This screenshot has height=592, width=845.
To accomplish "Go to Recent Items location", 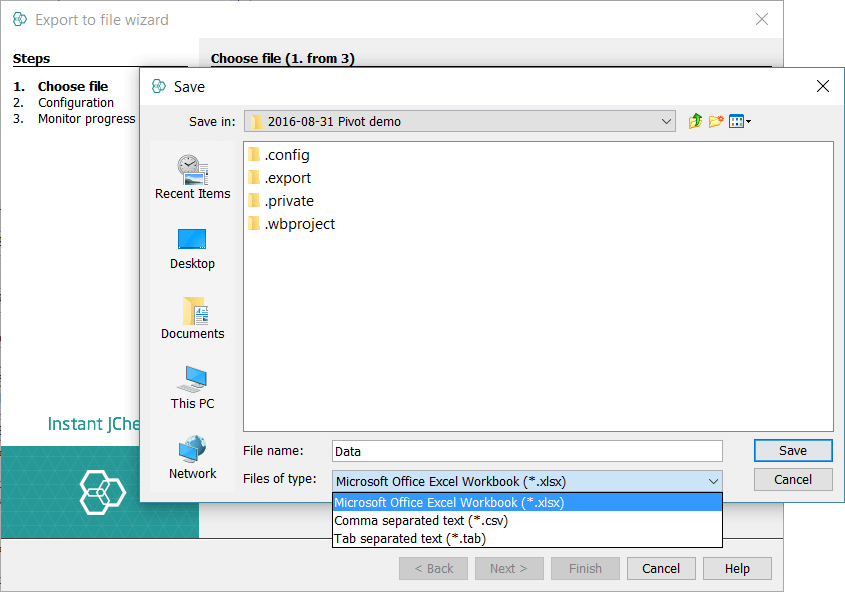I will [192, 177].
